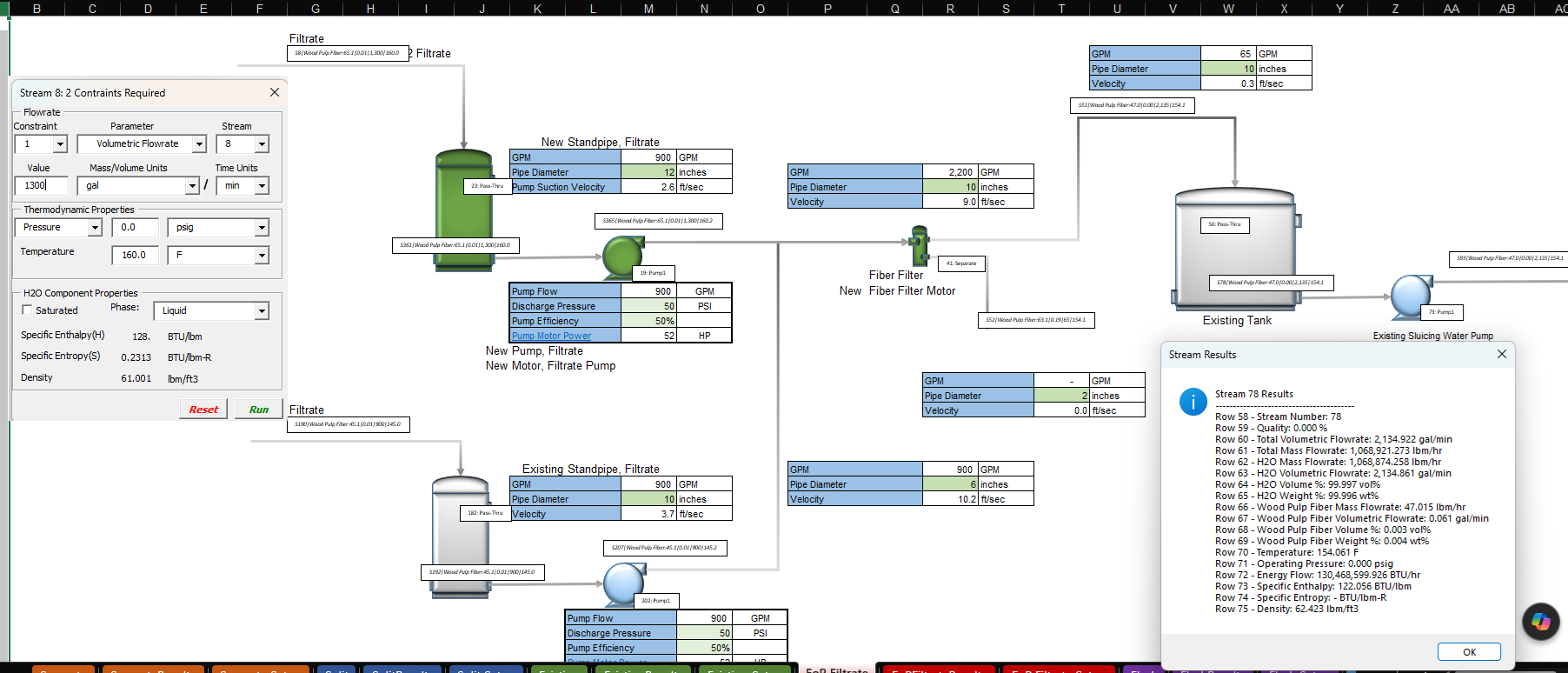Click the Pump Suction Velocity label cell
The height and width of the screenshot is (673, 1568).
tap(565, 187)
